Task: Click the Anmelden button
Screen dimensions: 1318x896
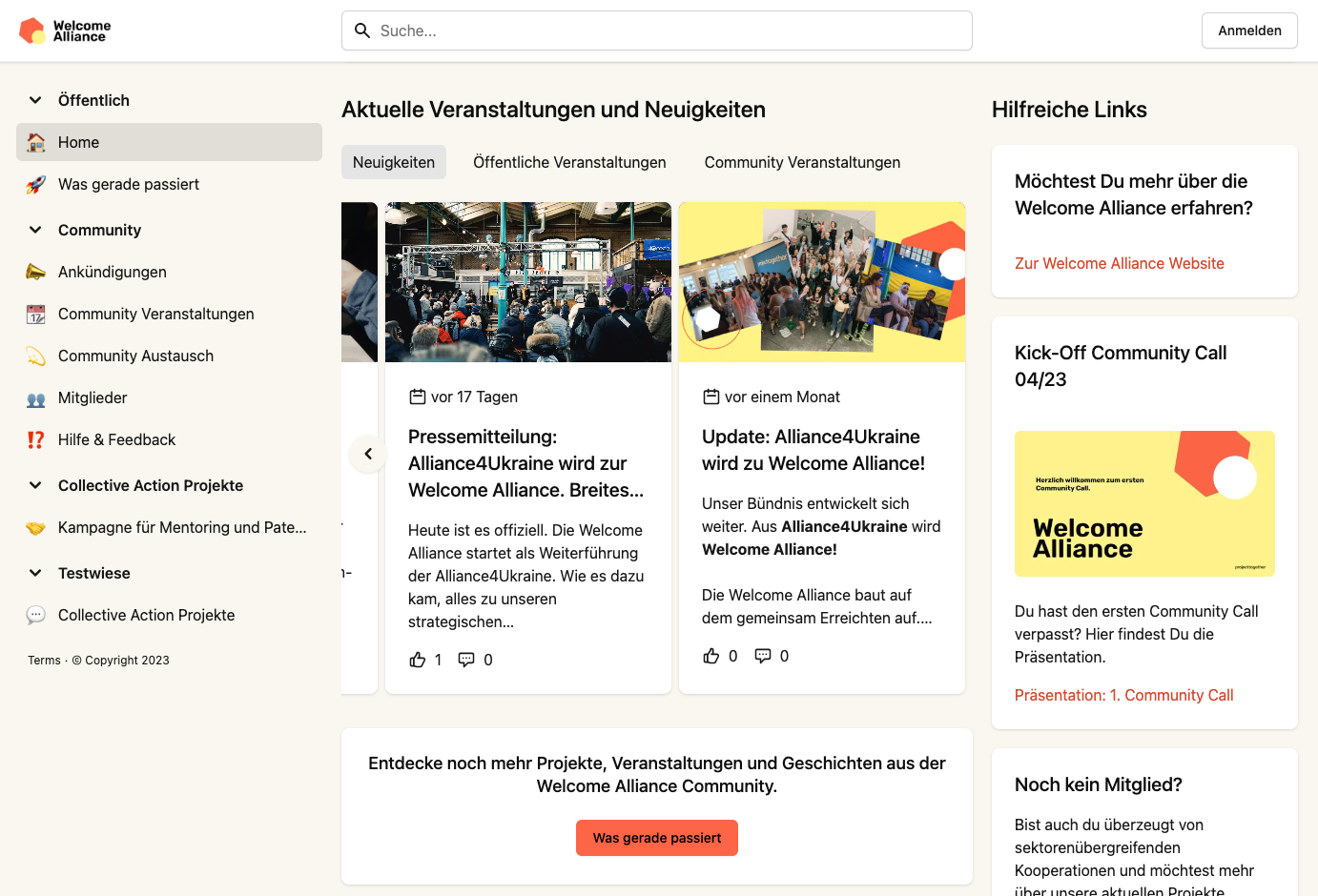Action: pyautogui.click(x=1249, y=30)
